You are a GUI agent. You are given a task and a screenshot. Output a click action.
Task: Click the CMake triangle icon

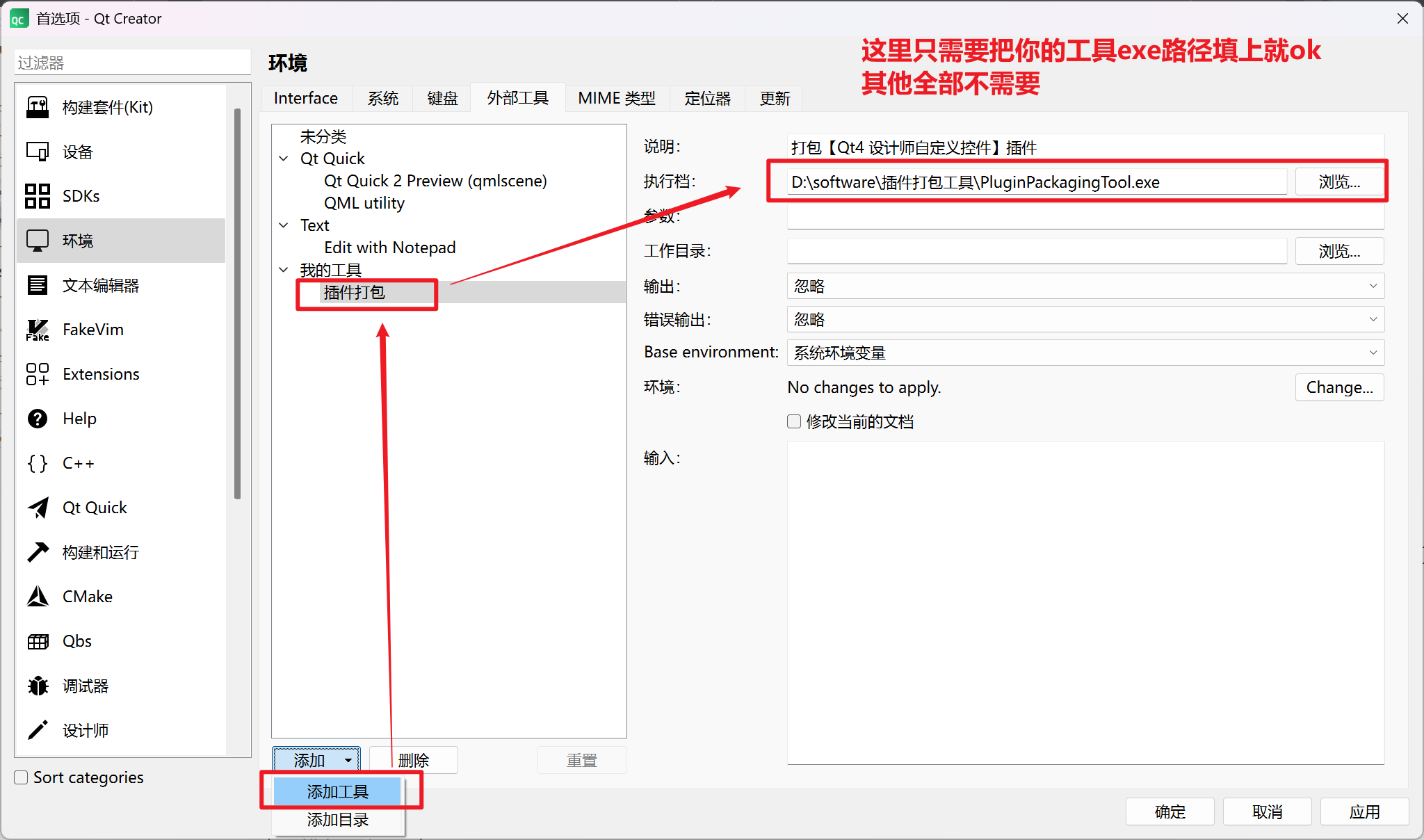pyautogui.click(x=38, y=597)
